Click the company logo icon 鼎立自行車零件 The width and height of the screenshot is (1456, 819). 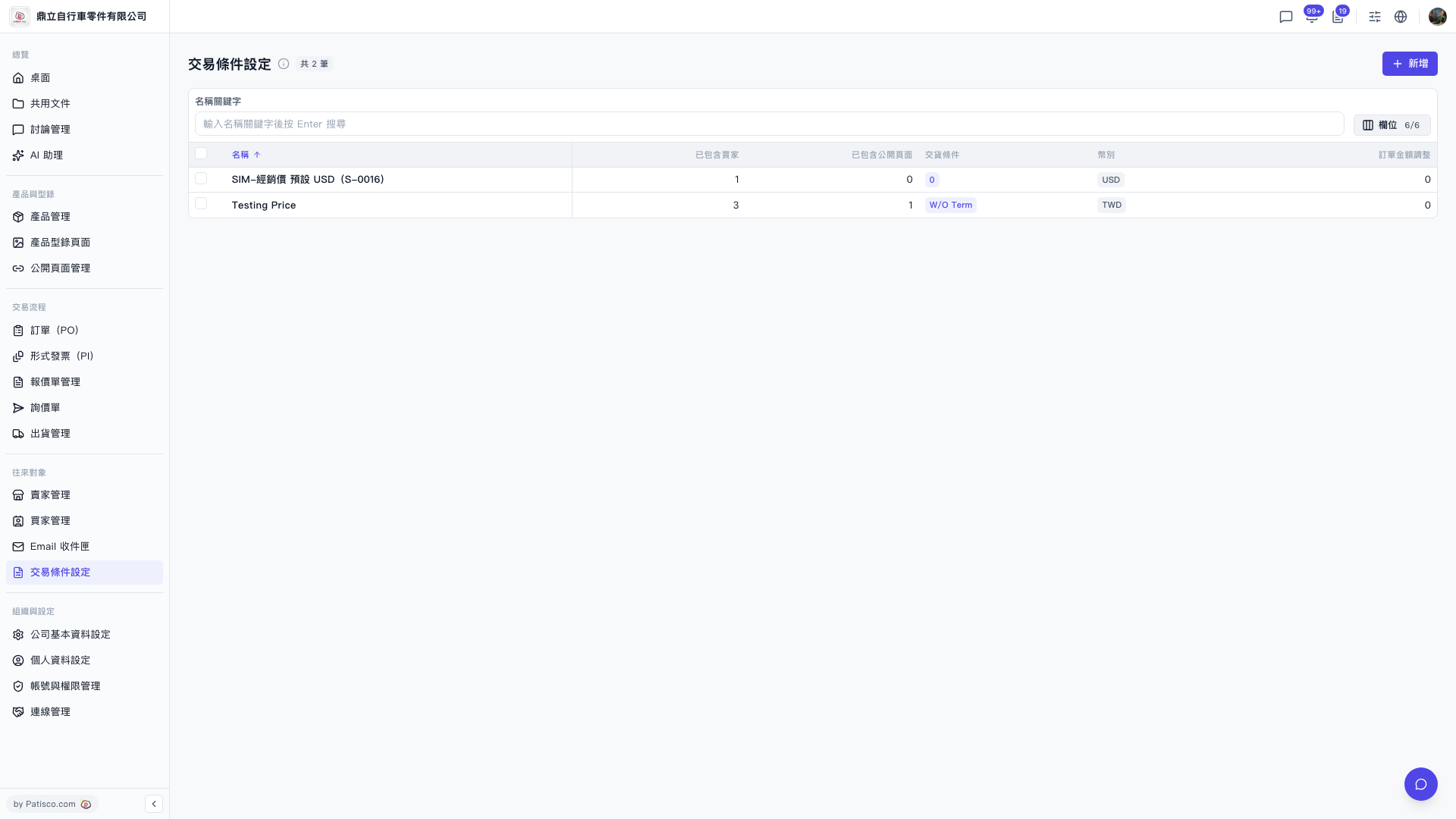coord(20,16)
